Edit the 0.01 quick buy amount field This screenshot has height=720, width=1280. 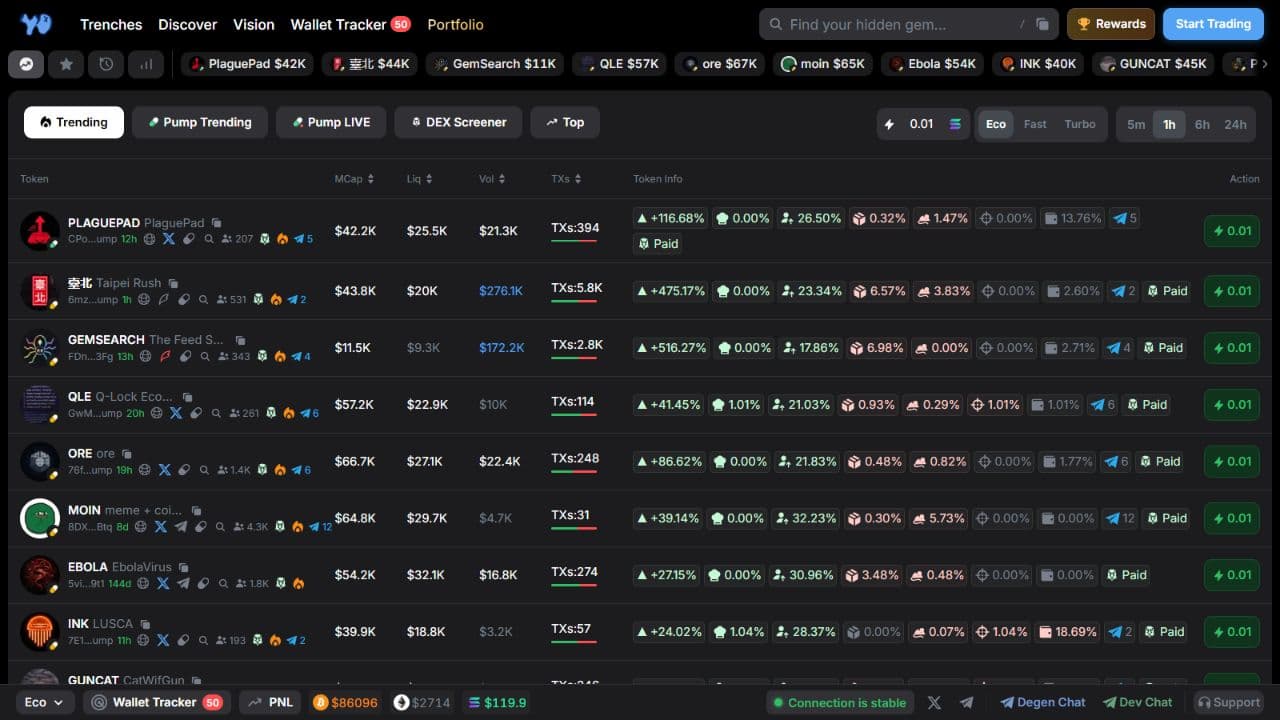point(923,124)
